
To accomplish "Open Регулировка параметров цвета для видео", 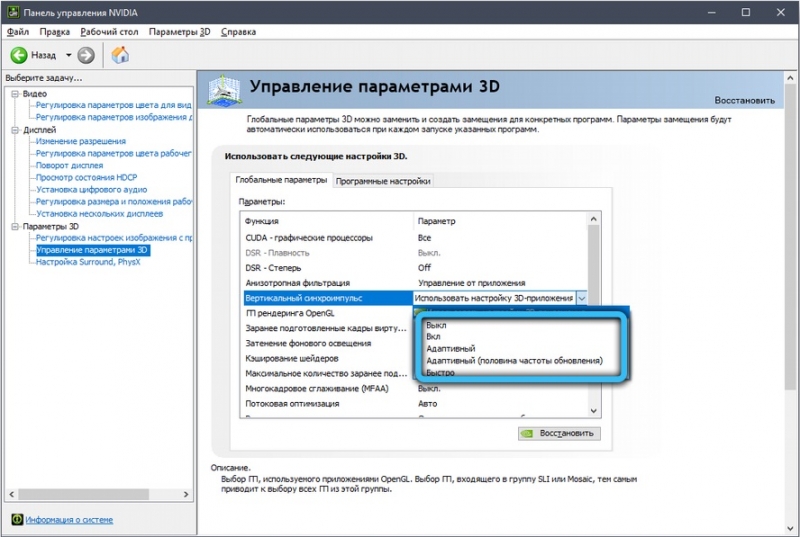I will click(113, 105).
